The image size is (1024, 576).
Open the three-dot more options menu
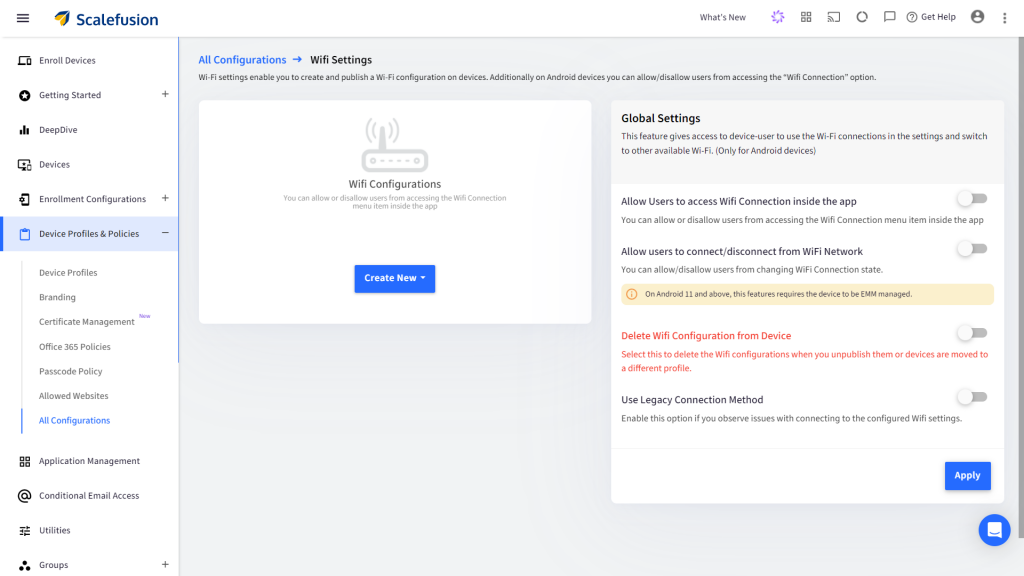(x=1004, y=18)
